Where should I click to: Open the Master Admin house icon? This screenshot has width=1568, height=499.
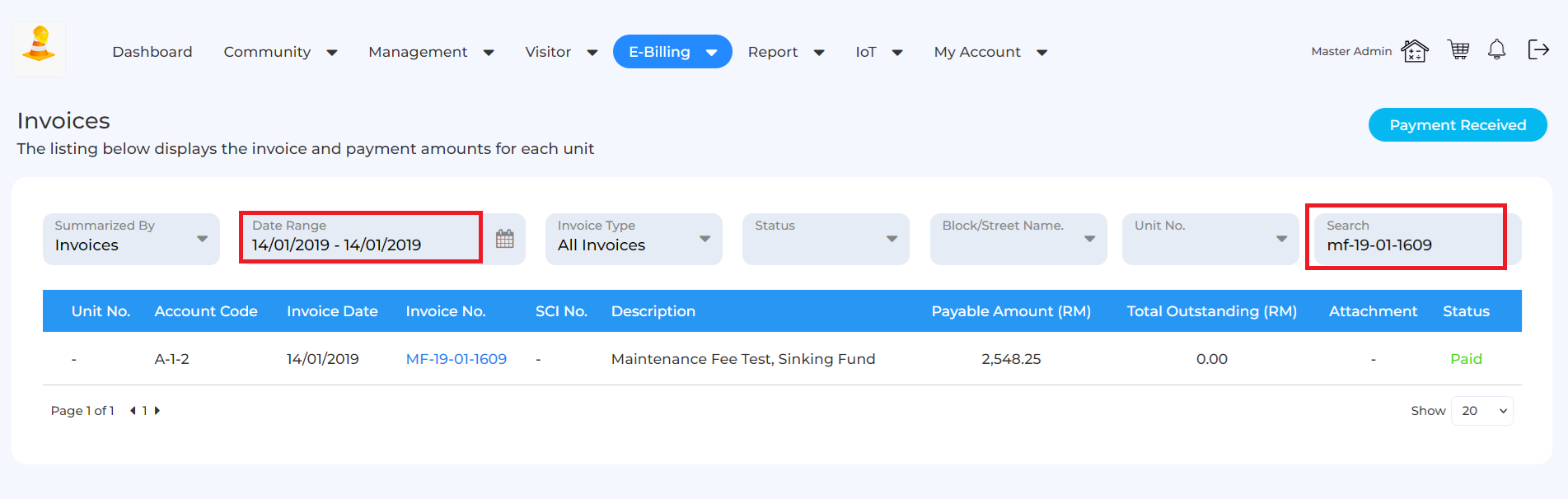coord(1414,51)
